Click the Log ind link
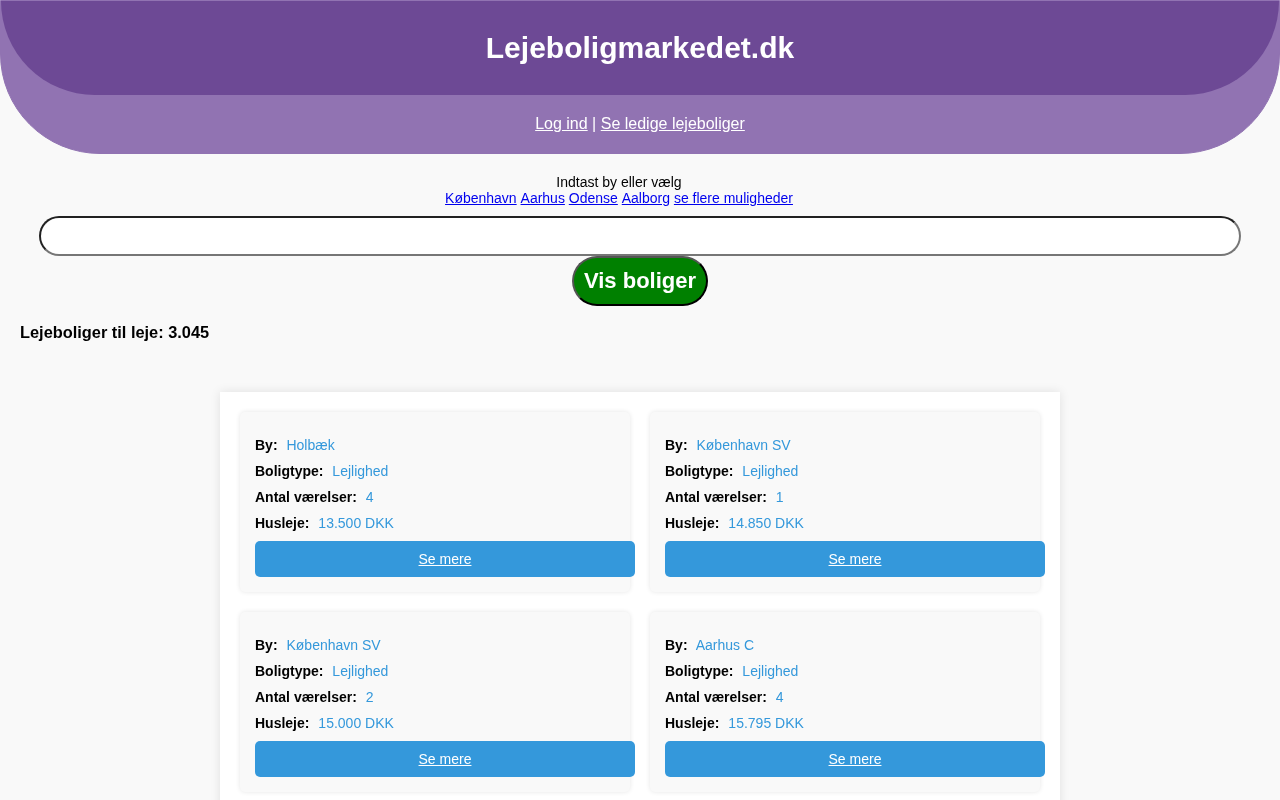This screenshot has height=800, width=1280. pyautogui.click(x=561, y=124)
